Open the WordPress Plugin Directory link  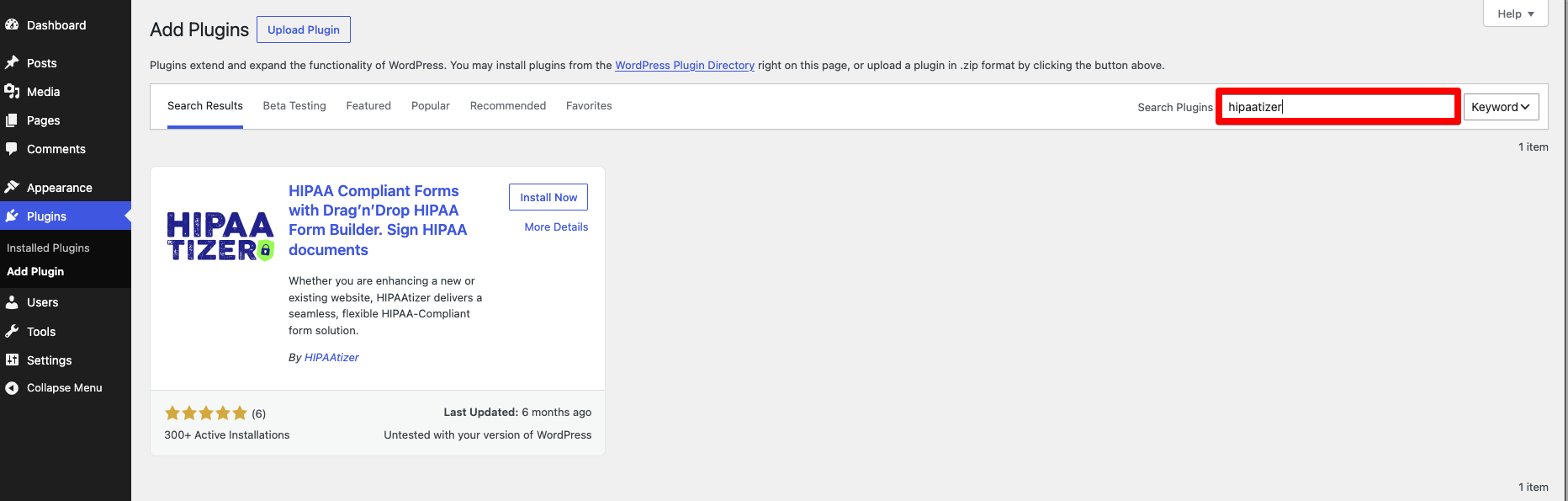click(x=685, y=66)
